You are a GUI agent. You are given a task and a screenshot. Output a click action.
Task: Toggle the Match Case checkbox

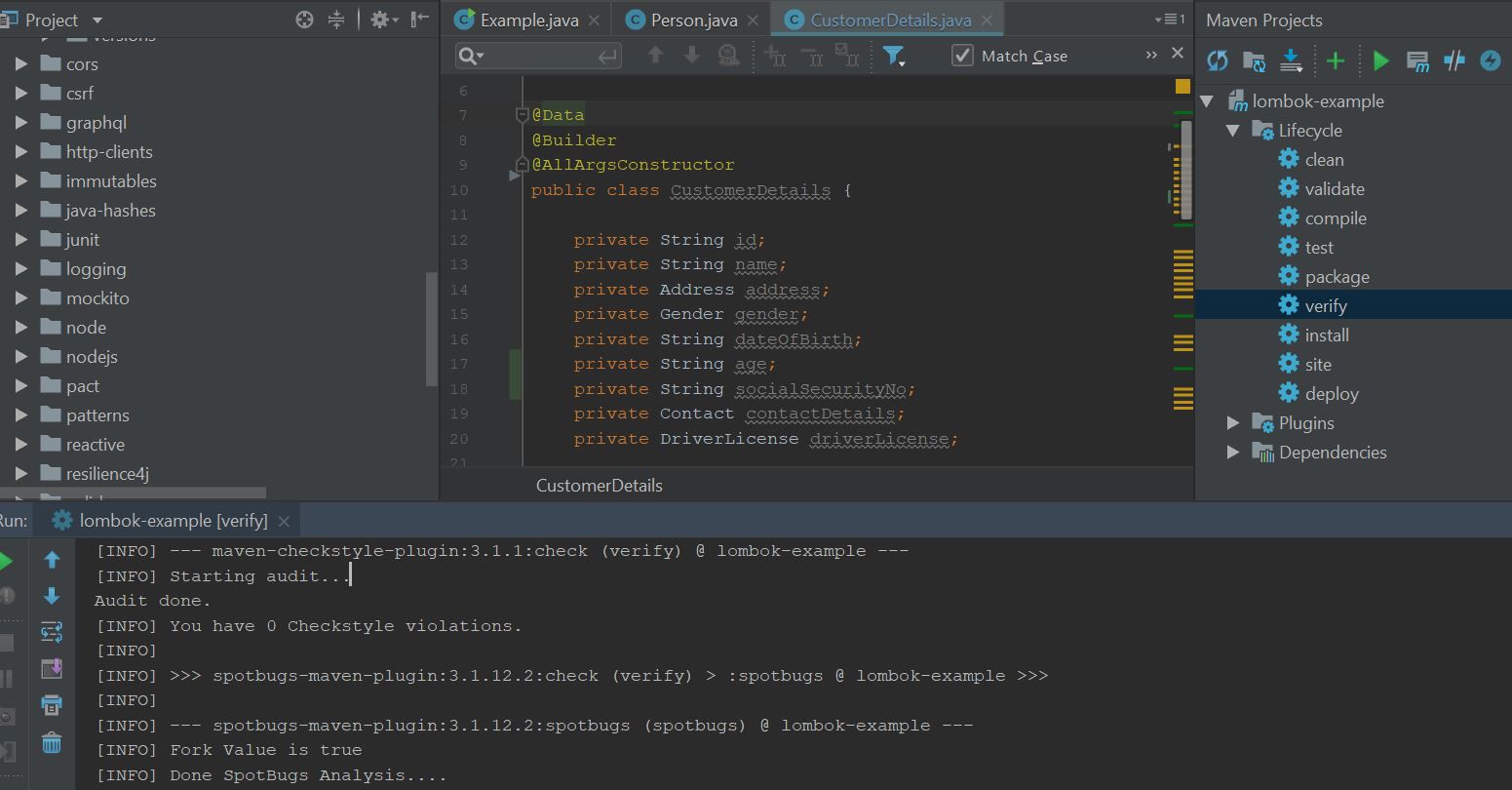[x=962, y=56]
